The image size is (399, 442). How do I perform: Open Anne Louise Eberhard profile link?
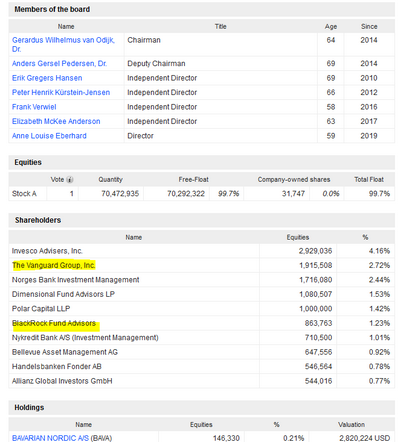click(49, 136)
